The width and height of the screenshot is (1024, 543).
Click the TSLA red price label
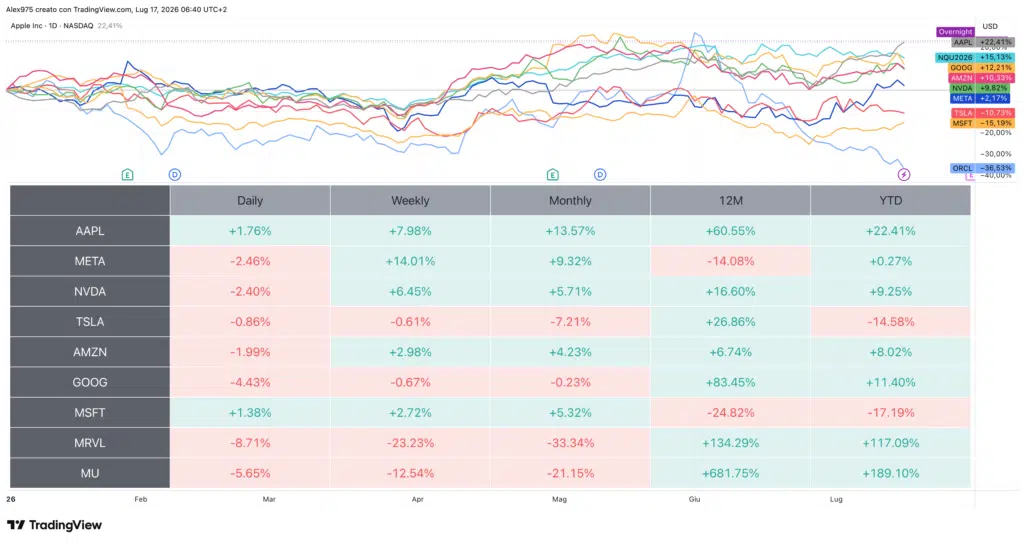tap(983, 113)
